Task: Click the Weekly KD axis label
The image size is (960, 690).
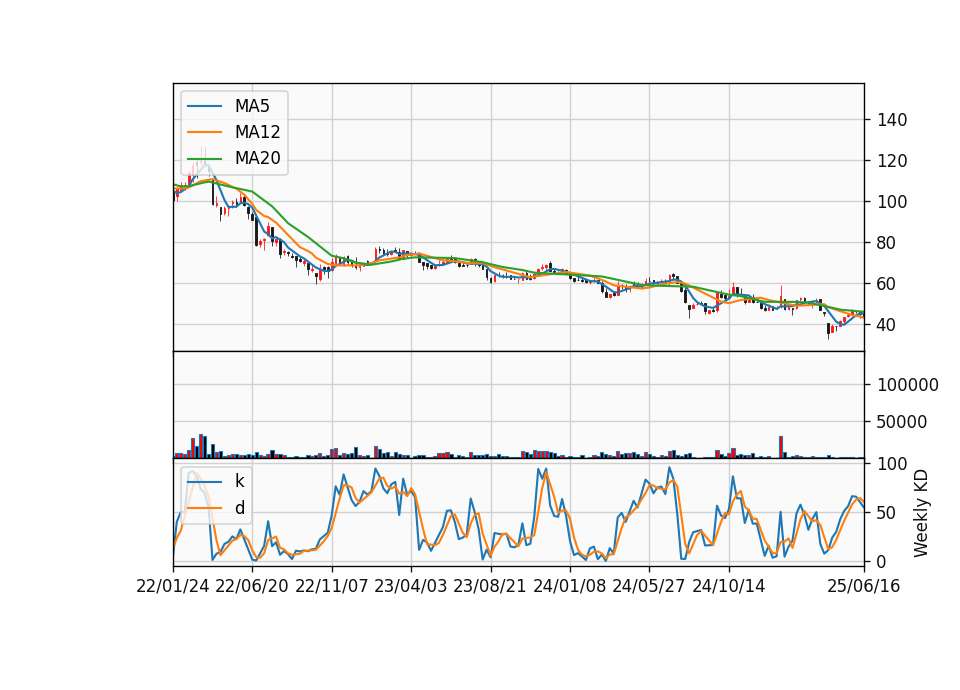Action: pyautogui.click(x=920, y=513)
